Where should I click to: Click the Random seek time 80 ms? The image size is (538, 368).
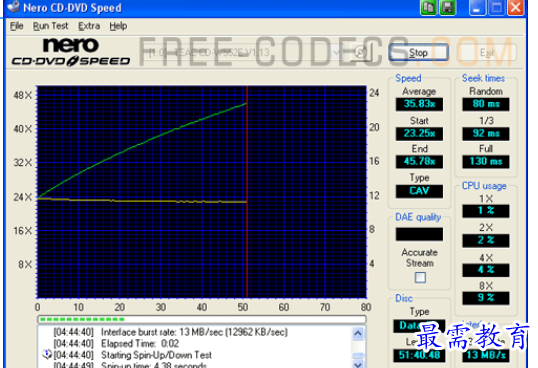pyautogui.click(x=486, y=104)
